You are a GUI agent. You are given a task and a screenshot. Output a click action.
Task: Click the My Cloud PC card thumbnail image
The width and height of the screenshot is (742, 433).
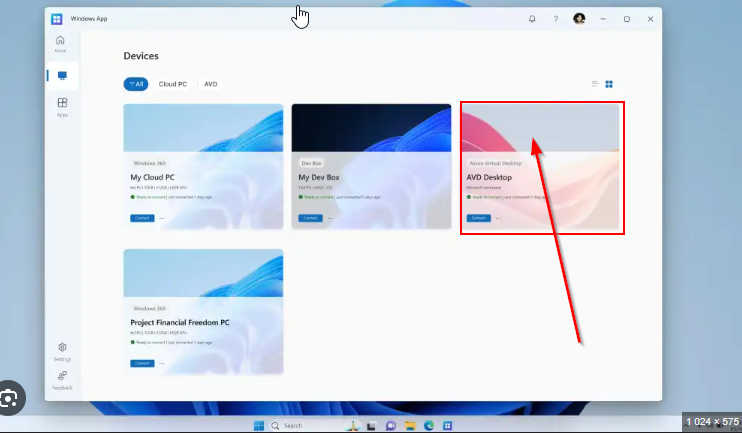(203, 128)
